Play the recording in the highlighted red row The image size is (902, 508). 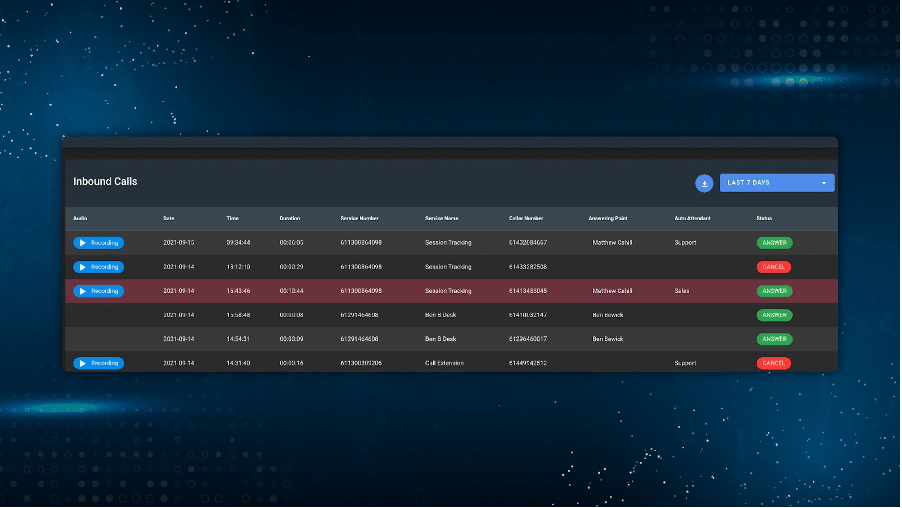[98, 291]
